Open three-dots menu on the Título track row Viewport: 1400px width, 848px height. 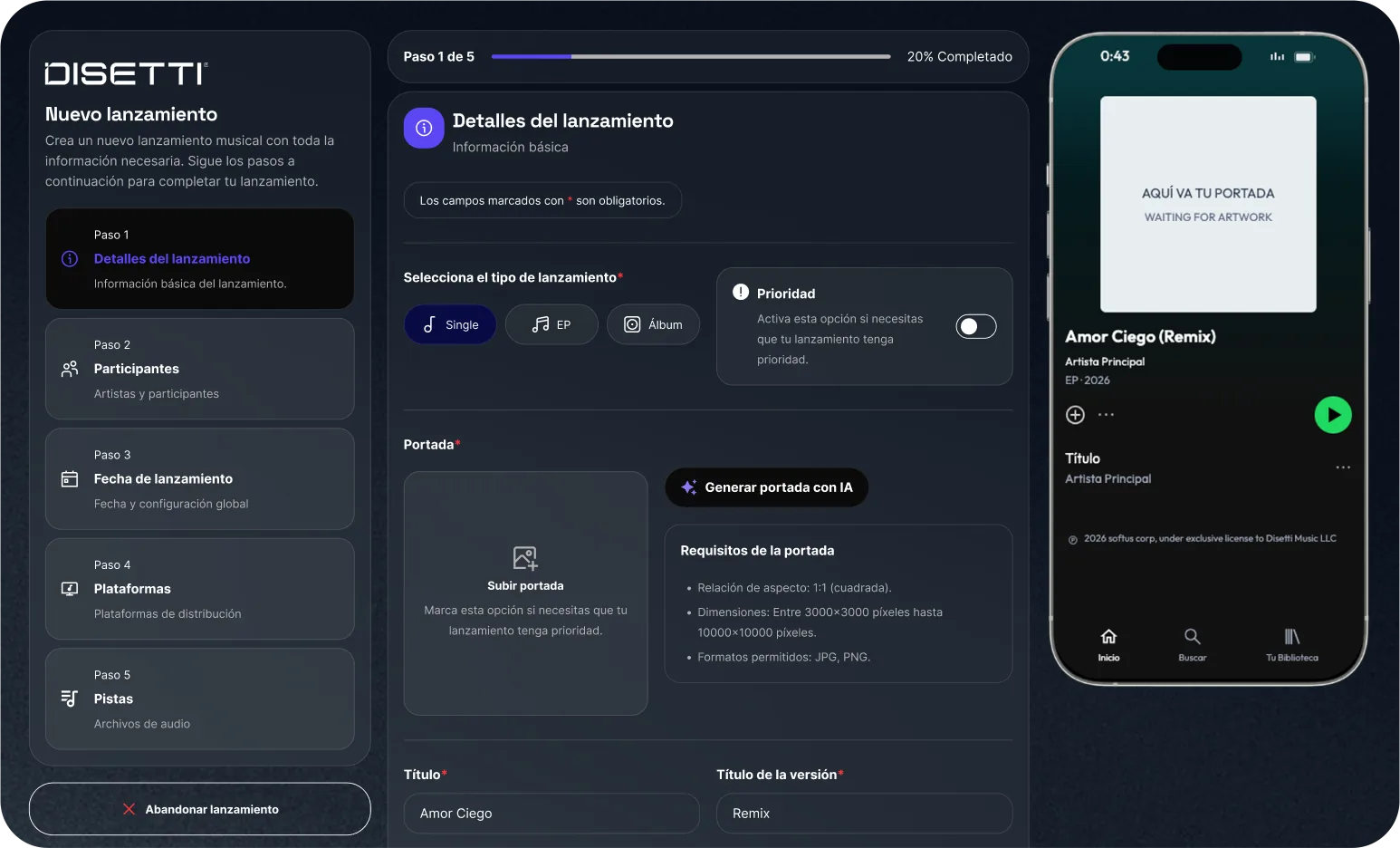coord(1343,467)
